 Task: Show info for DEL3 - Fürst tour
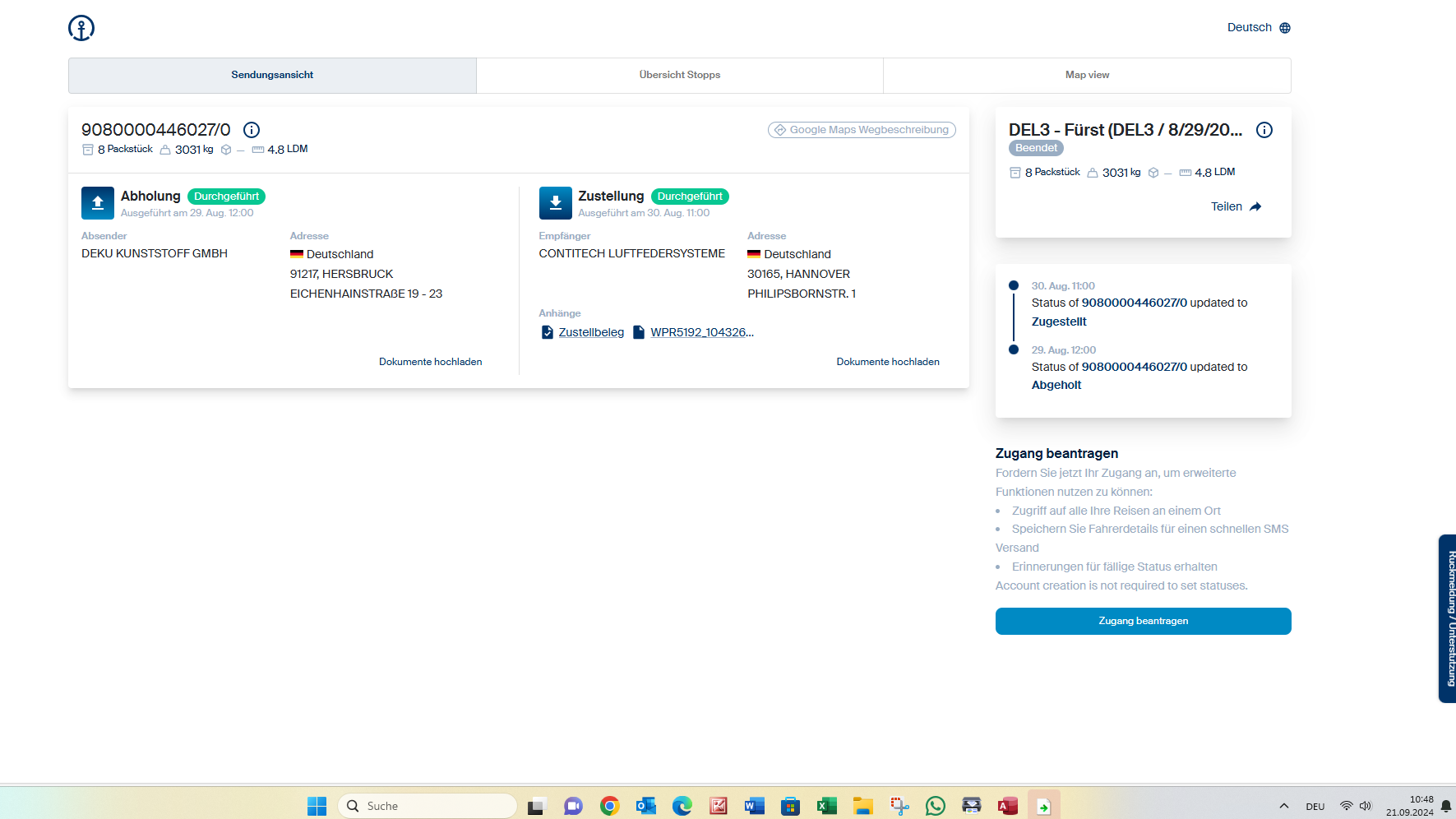[1264, 130]
